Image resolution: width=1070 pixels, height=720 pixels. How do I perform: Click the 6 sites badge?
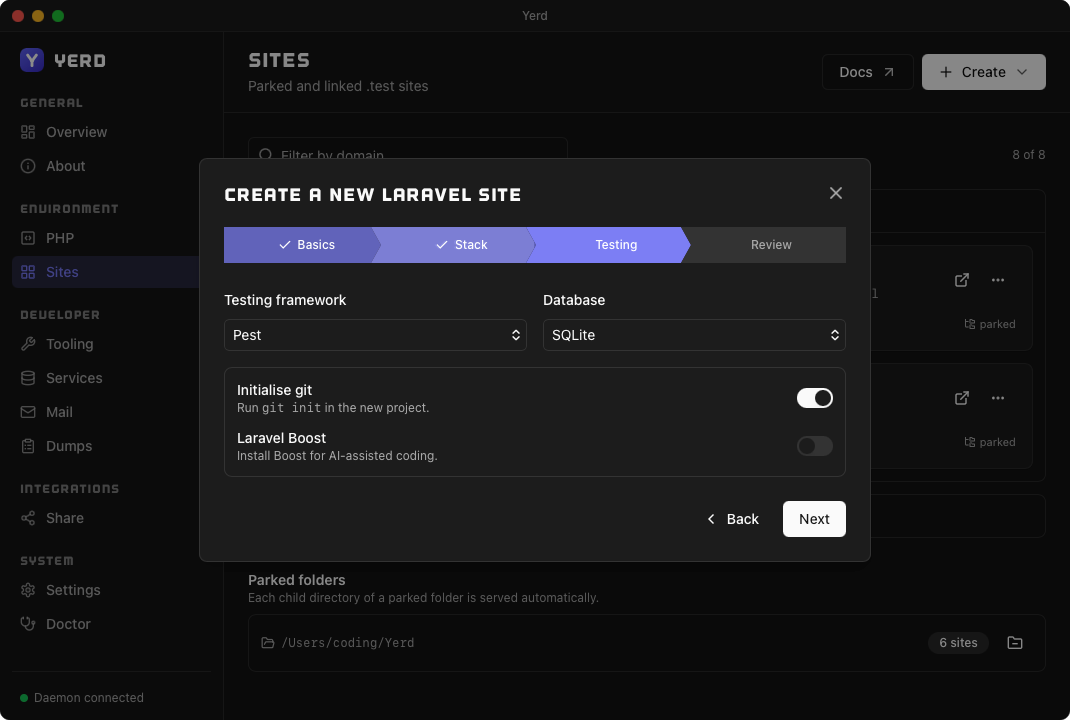958,642
